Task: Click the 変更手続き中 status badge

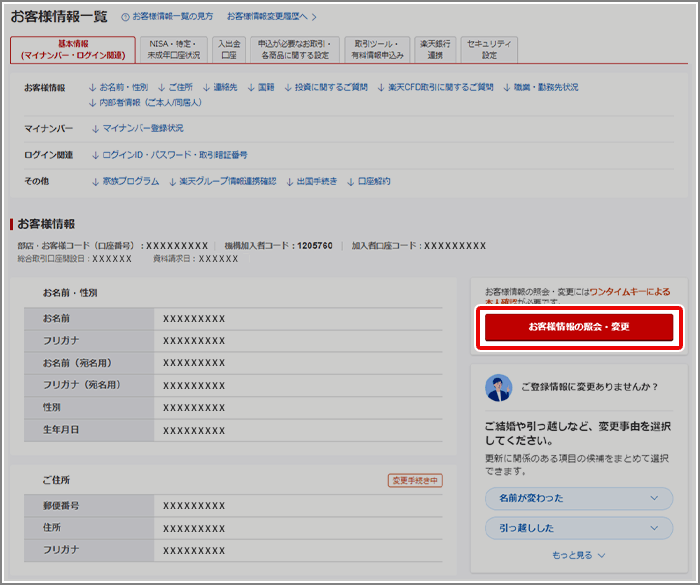Action: 415,481
